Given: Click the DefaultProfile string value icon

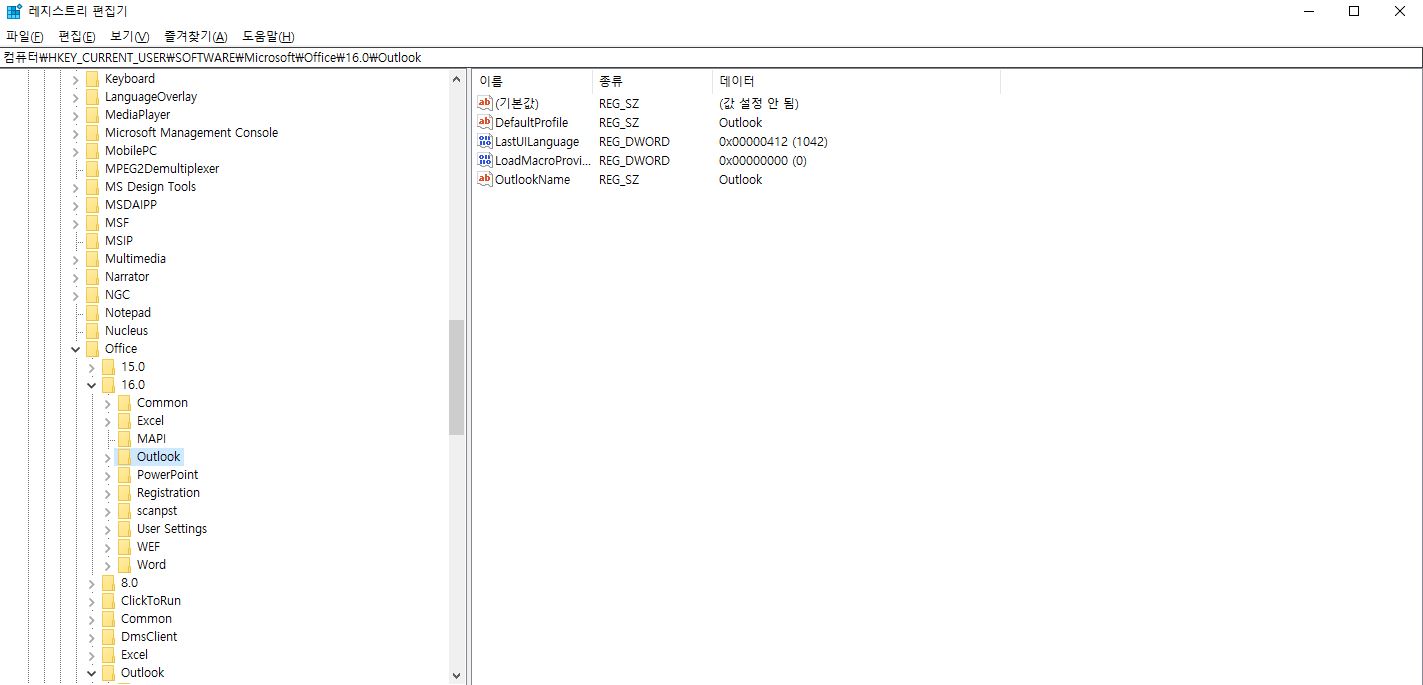Looking at the screenshot, I should click(485, 122).
